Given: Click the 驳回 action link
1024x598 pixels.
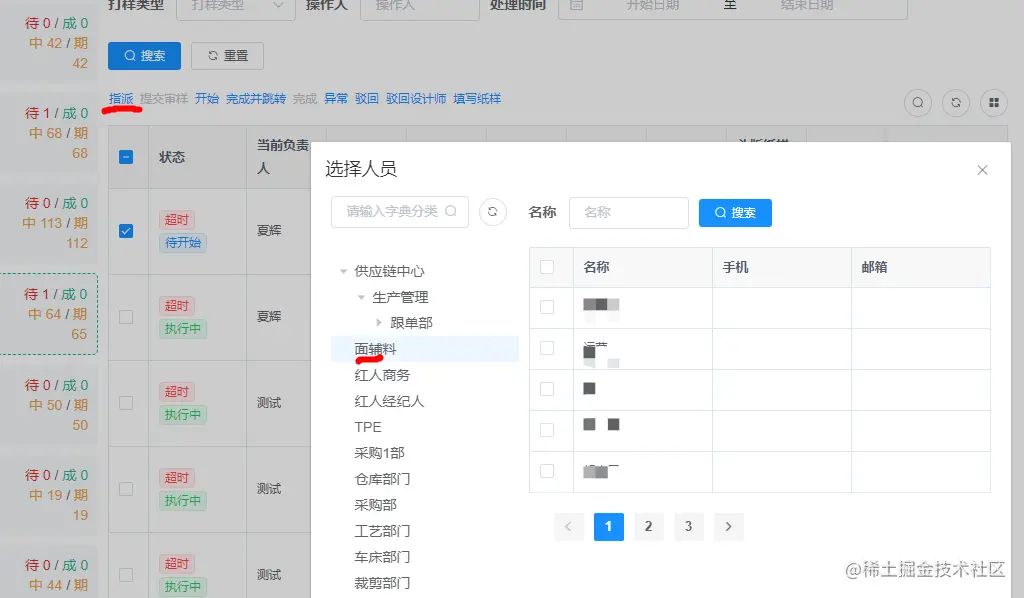Looking at the screenshot, I should [367, 99].
